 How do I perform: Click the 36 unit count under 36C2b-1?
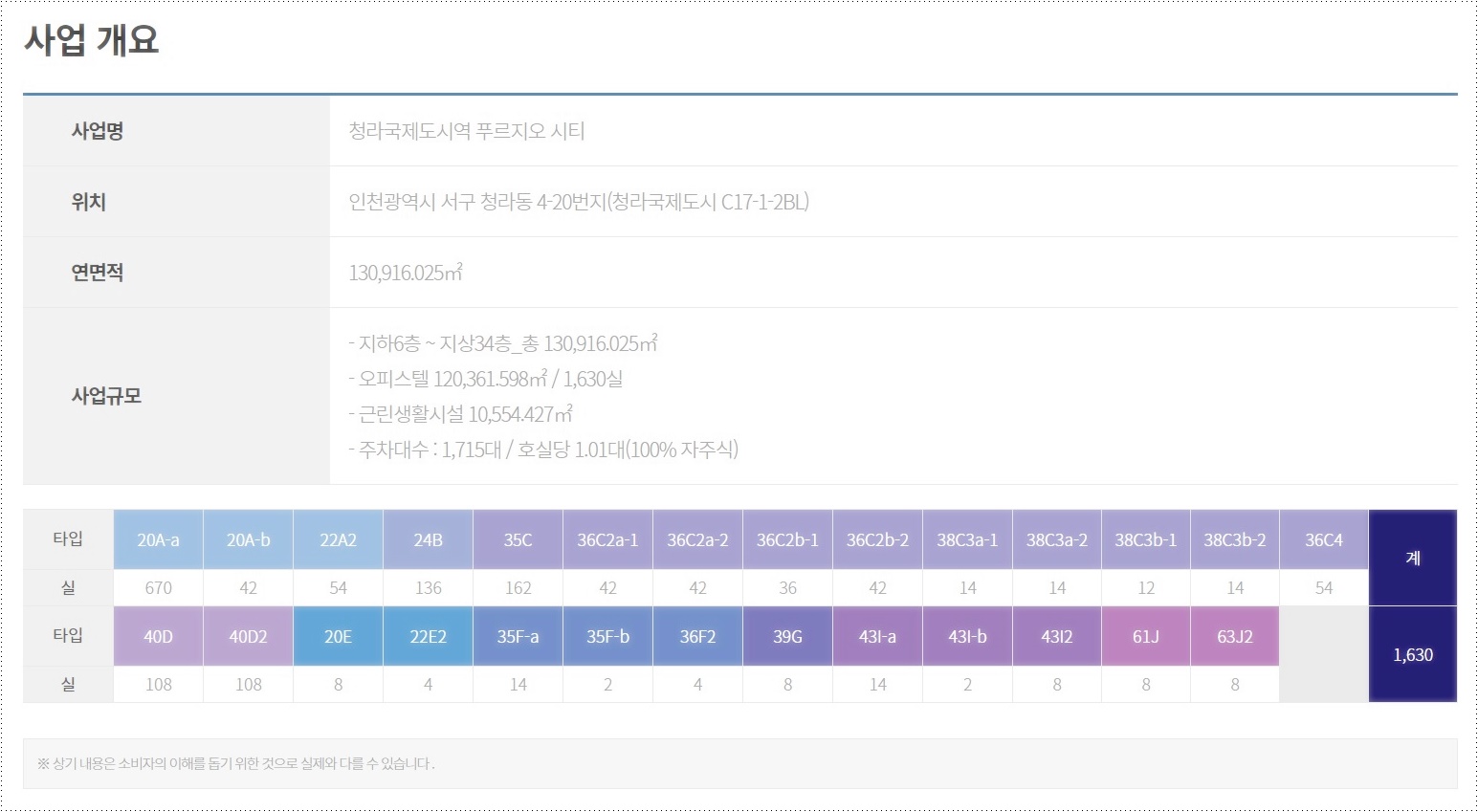[788, 588]
